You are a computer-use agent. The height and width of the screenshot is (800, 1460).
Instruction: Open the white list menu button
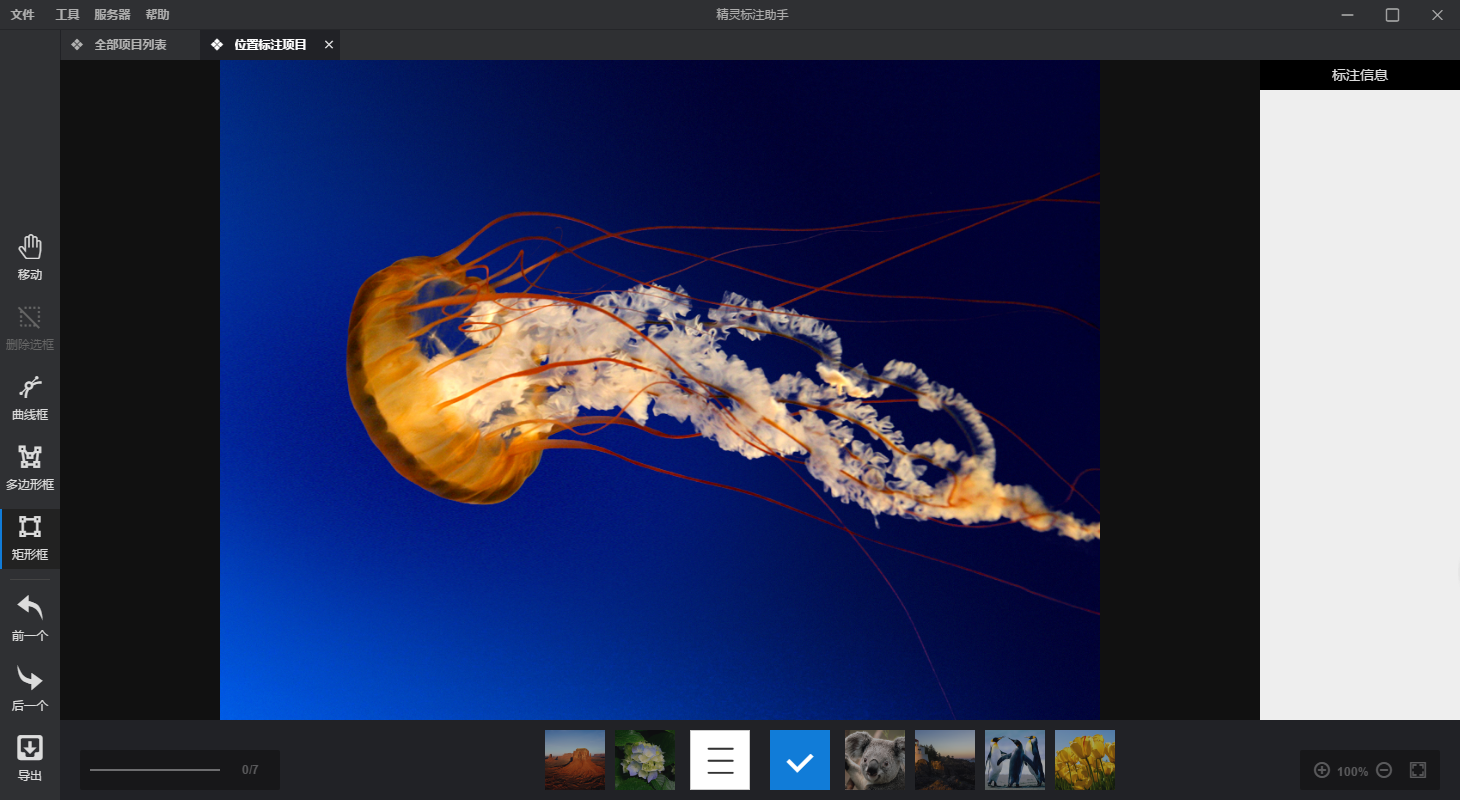pyautogui.click(x=720, y=760)
